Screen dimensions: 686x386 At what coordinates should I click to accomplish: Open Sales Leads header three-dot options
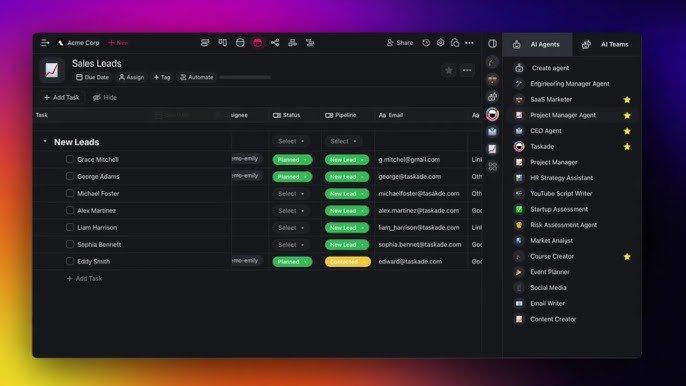click(x=467, y=70)
